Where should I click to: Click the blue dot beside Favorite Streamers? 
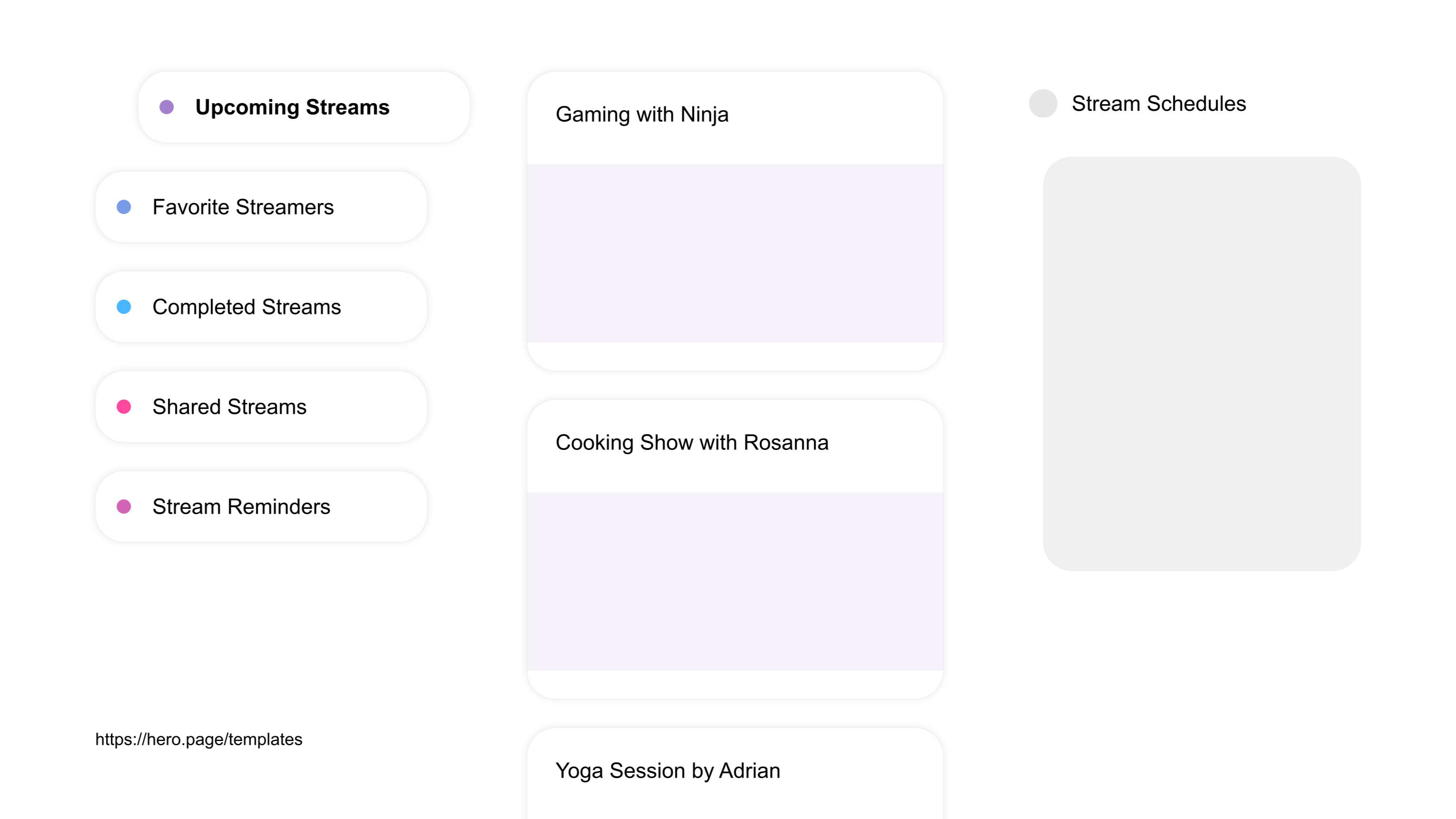click(x=124, y=207)
